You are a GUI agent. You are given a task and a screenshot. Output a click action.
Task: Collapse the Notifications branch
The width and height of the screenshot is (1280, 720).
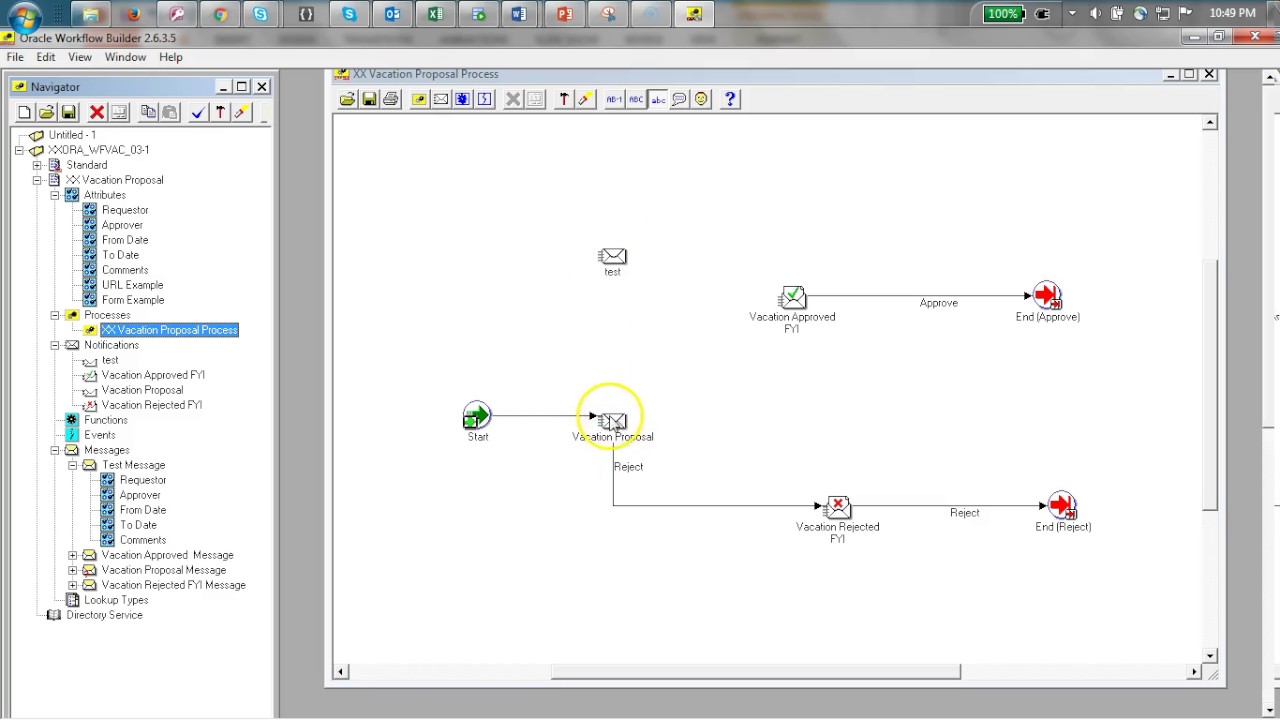55,345
